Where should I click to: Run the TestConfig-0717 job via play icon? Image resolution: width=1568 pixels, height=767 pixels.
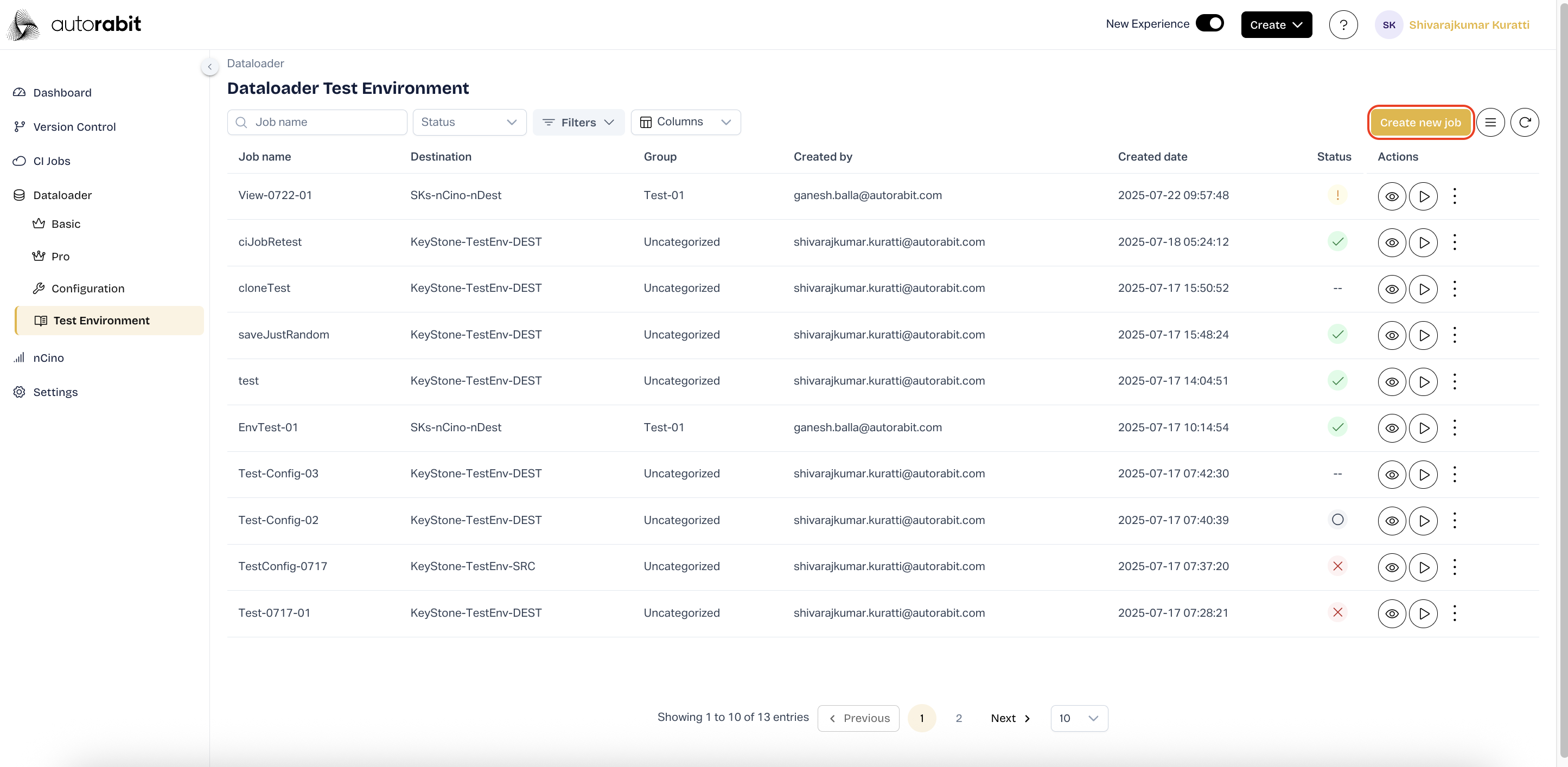(1423, 567)
